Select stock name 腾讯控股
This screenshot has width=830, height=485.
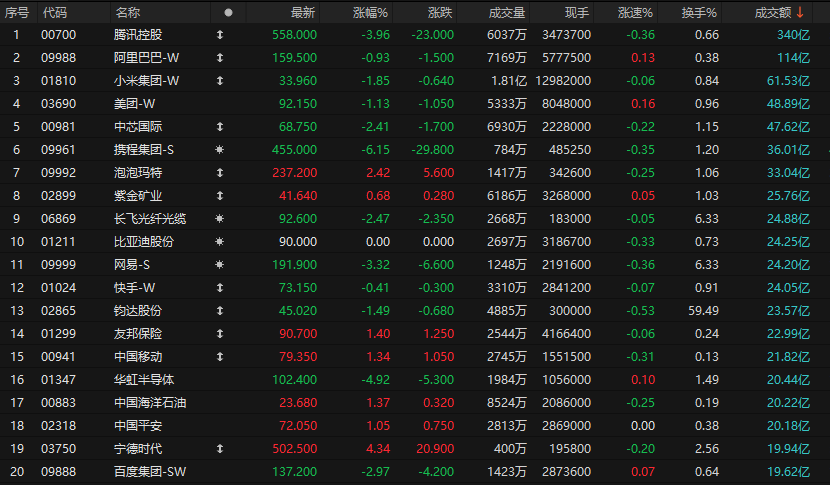(138, 35)
